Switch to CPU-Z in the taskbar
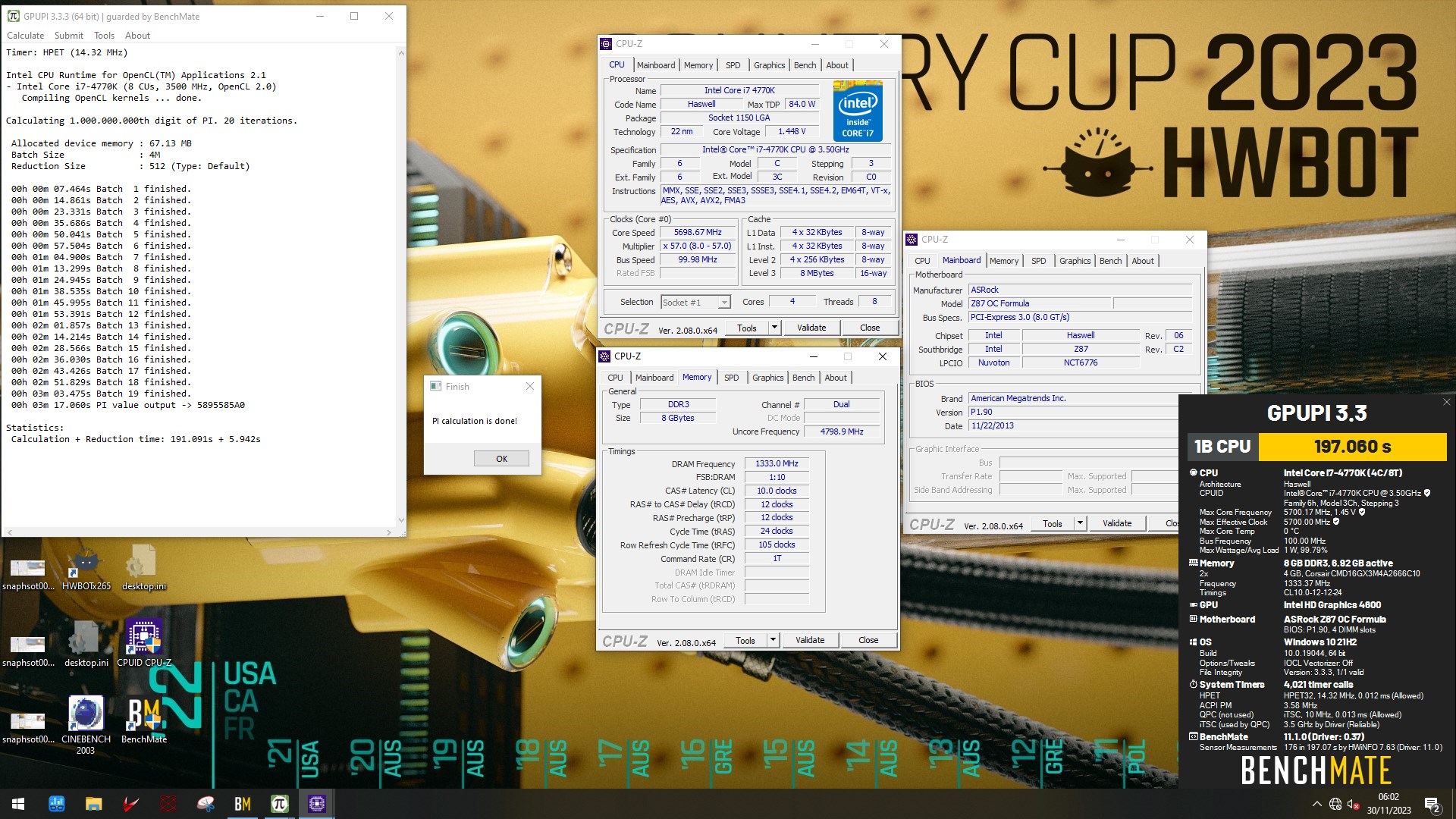 point(317,804)
